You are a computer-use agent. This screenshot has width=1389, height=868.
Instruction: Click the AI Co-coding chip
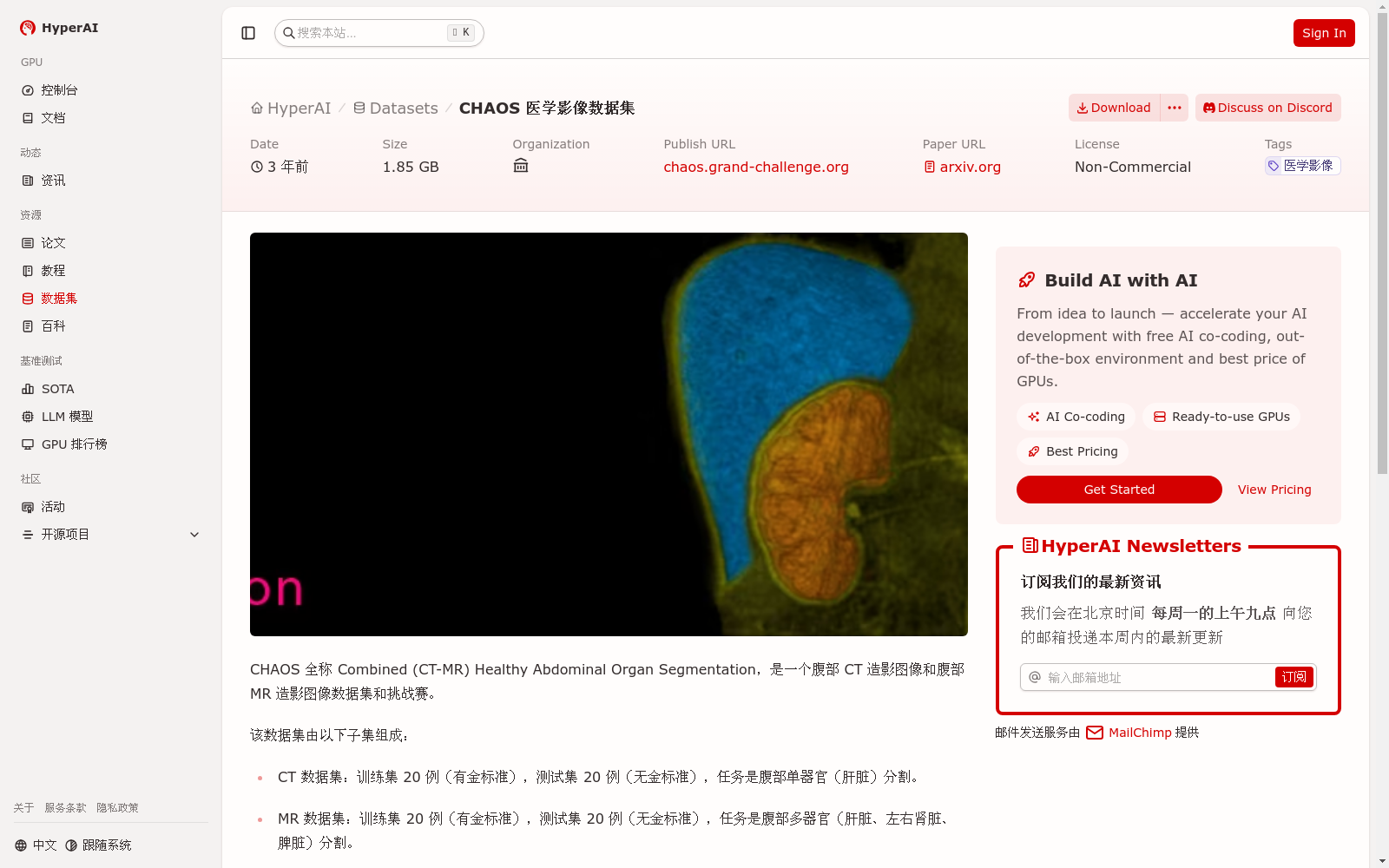click(1076, 417)
